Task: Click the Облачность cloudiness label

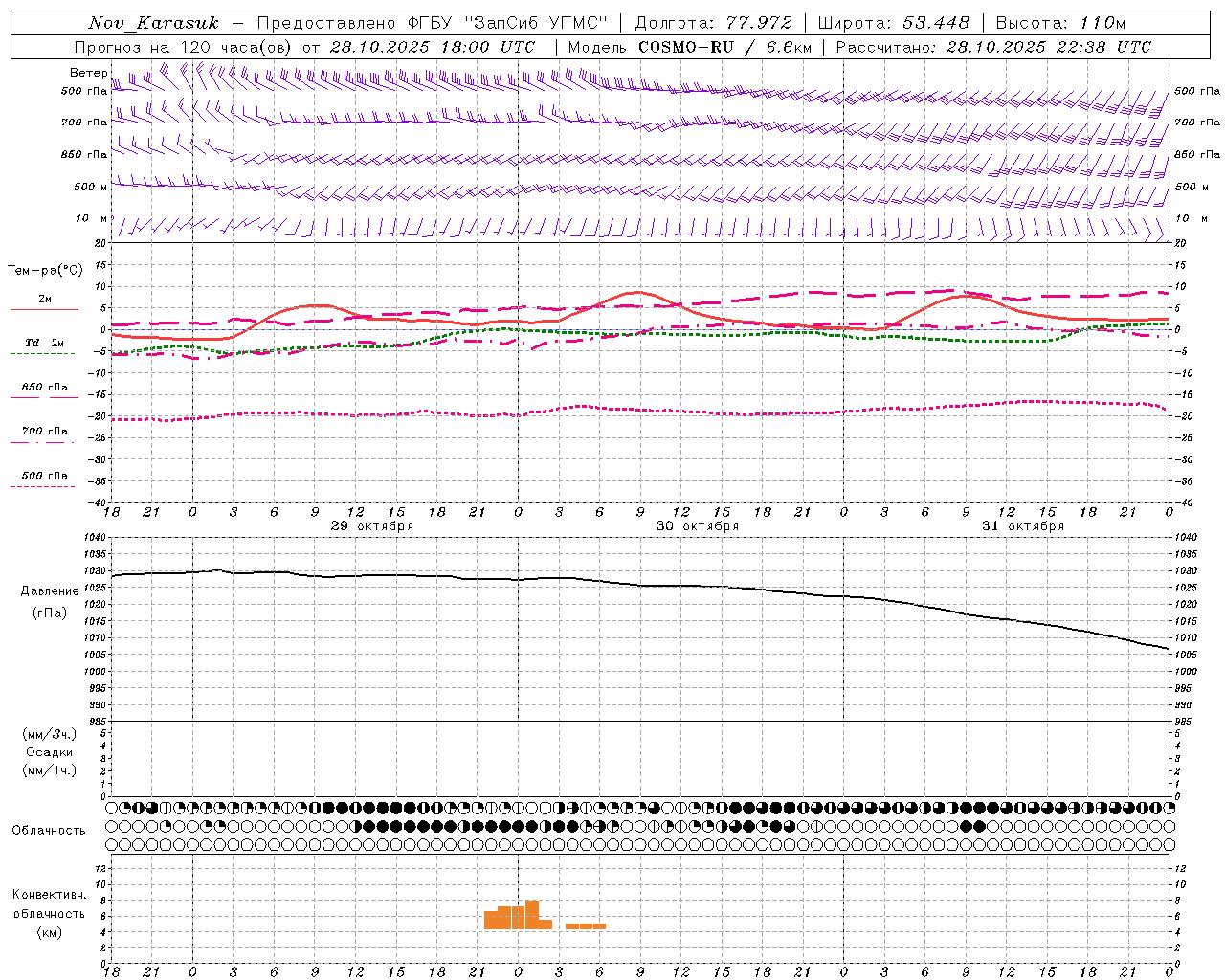Action: [49, 830]
